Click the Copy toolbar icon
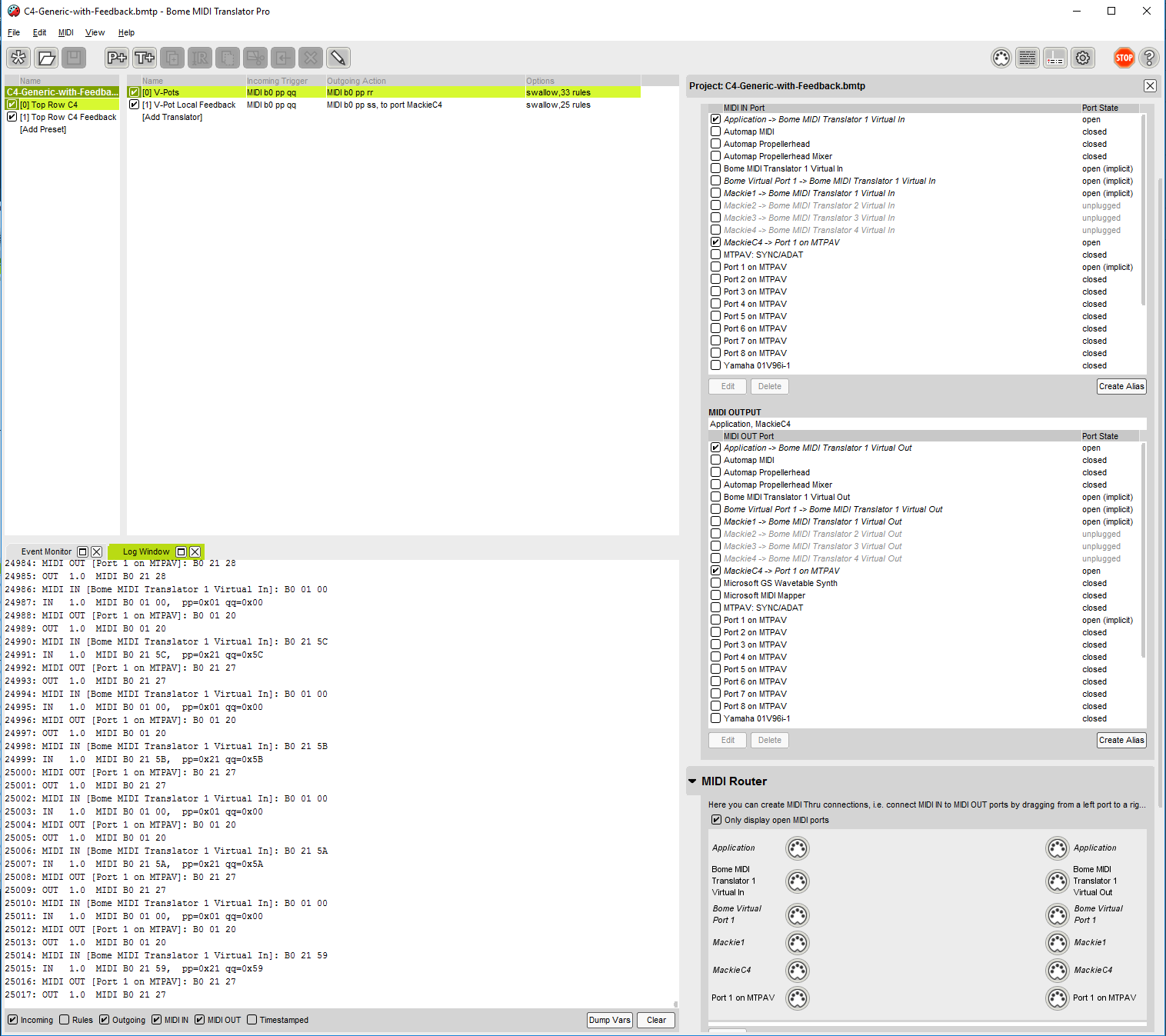Image resolution: width=1166 pixels, height=1036 pixels. pos(228,58)
